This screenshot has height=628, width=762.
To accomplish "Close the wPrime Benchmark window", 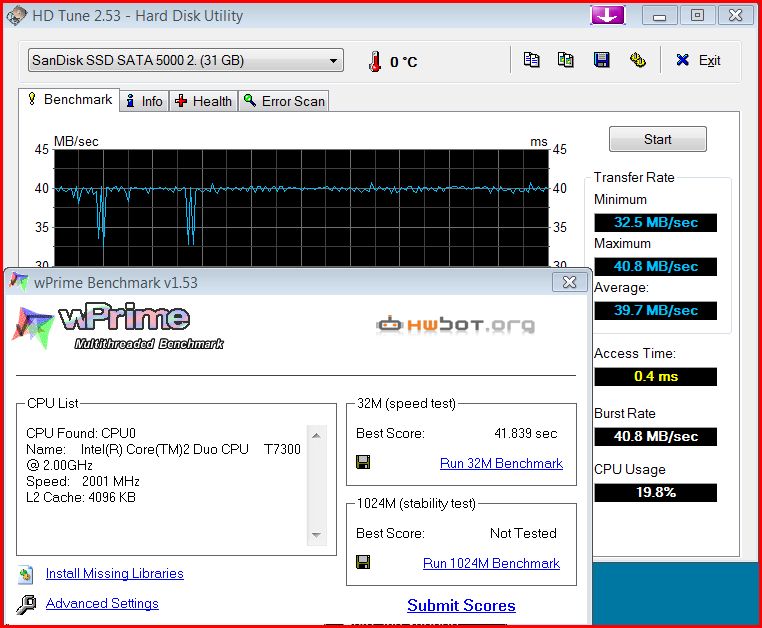I will click(569, 282).
